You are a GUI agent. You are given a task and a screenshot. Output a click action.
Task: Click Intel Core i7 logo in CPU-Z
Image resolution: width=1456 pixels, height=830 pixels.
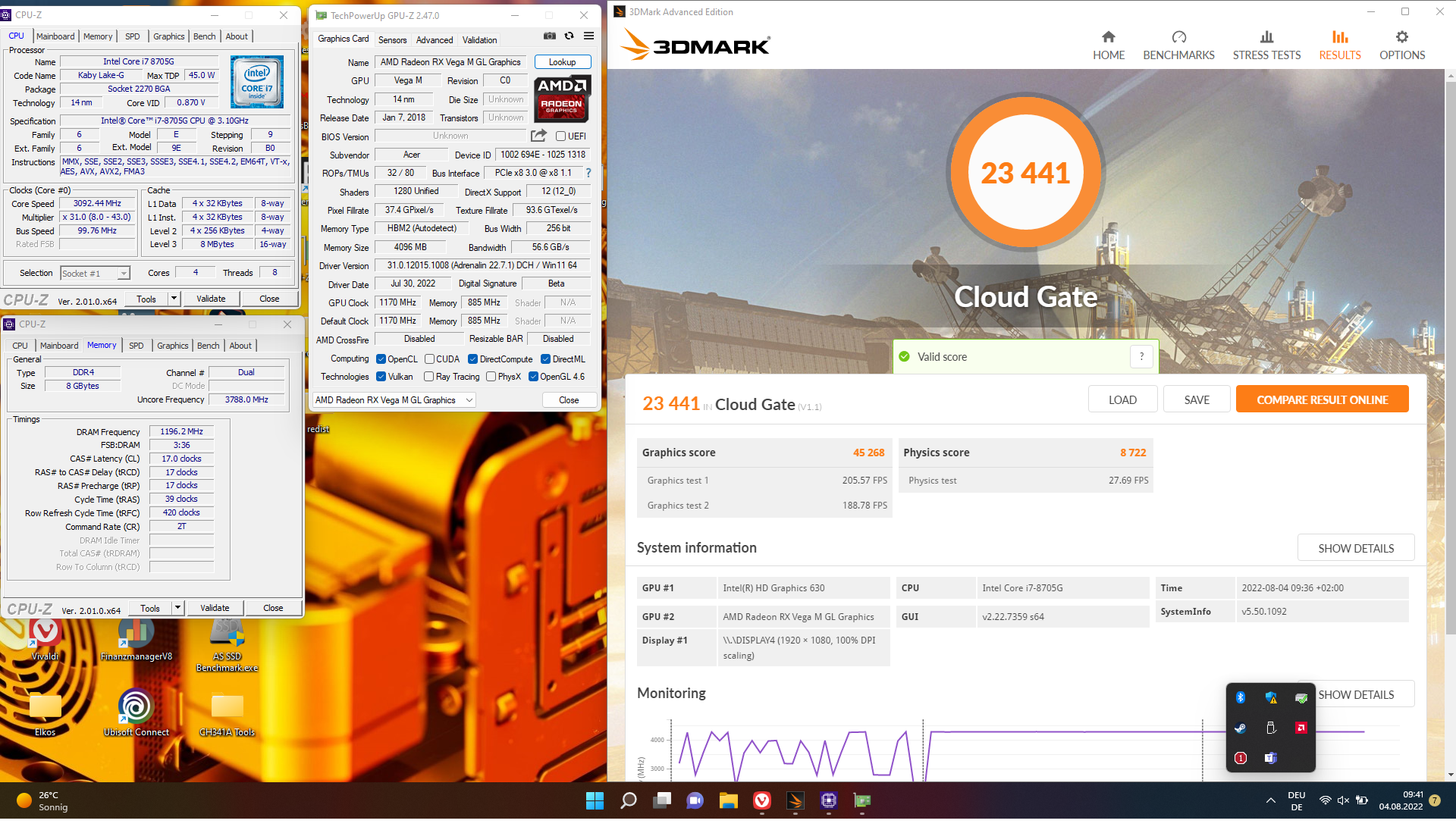[256, 82]
